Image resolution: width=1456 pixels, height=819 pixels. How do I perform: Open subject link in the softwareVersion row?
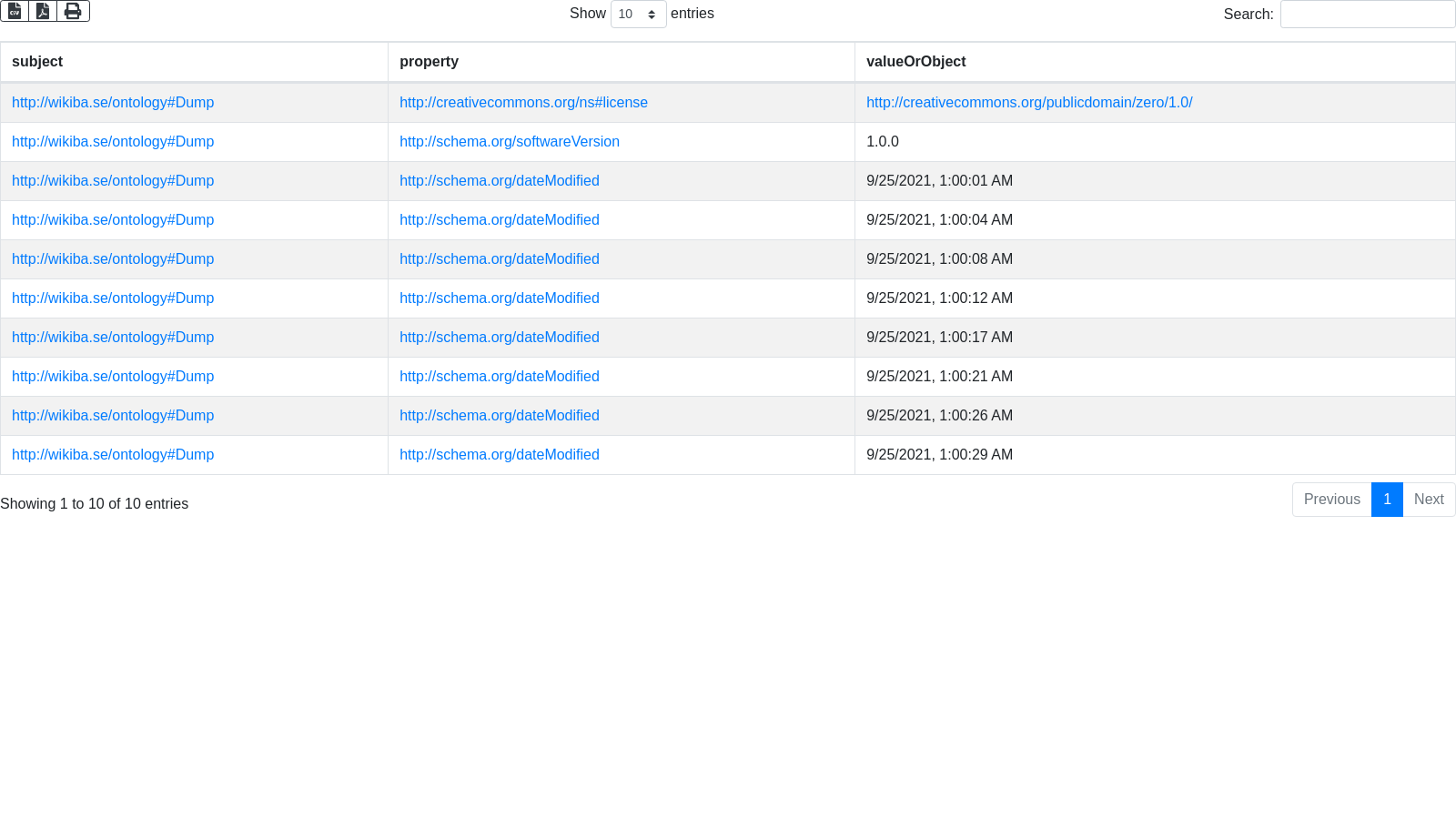113,142
